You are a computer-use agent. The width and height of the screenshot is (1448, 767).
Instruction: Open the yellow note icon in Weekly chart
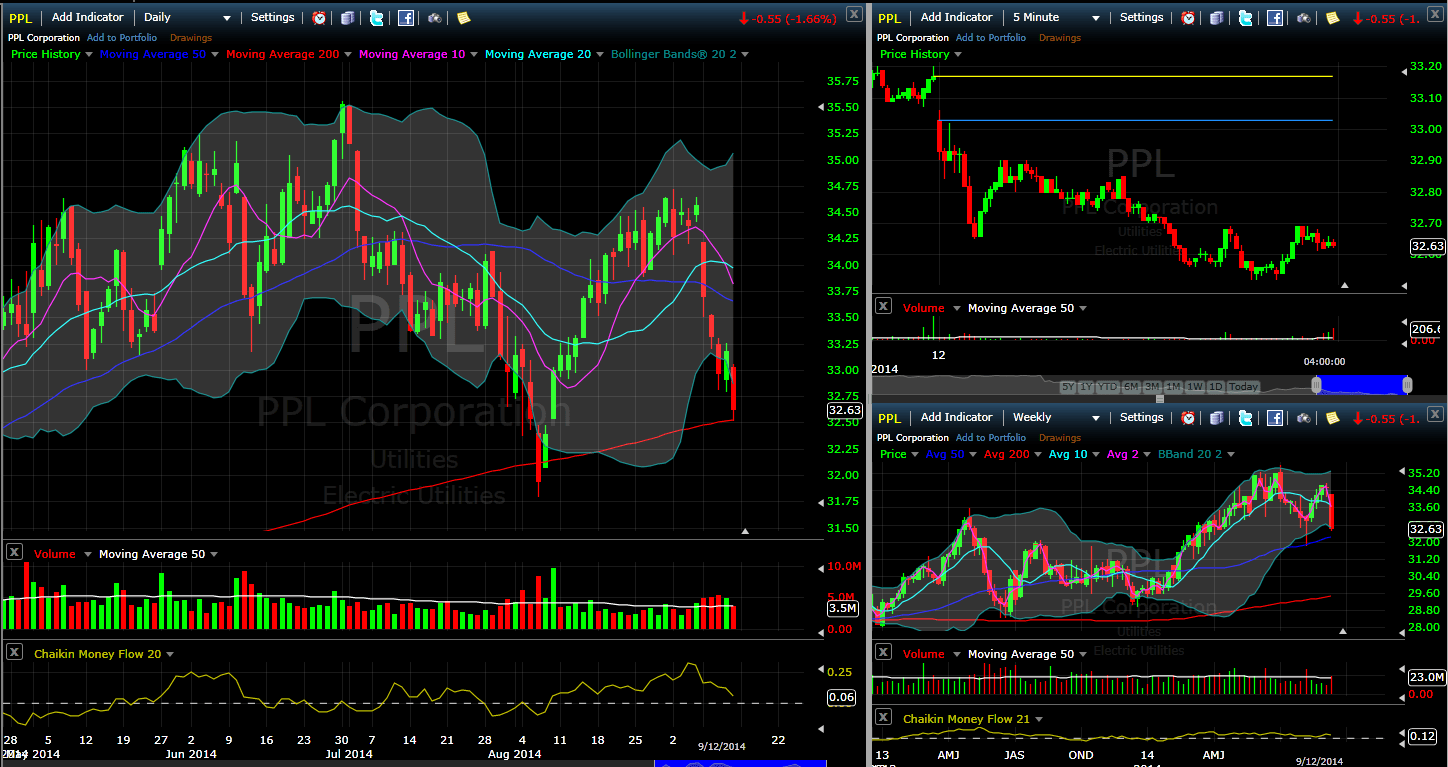point(1332,417)
